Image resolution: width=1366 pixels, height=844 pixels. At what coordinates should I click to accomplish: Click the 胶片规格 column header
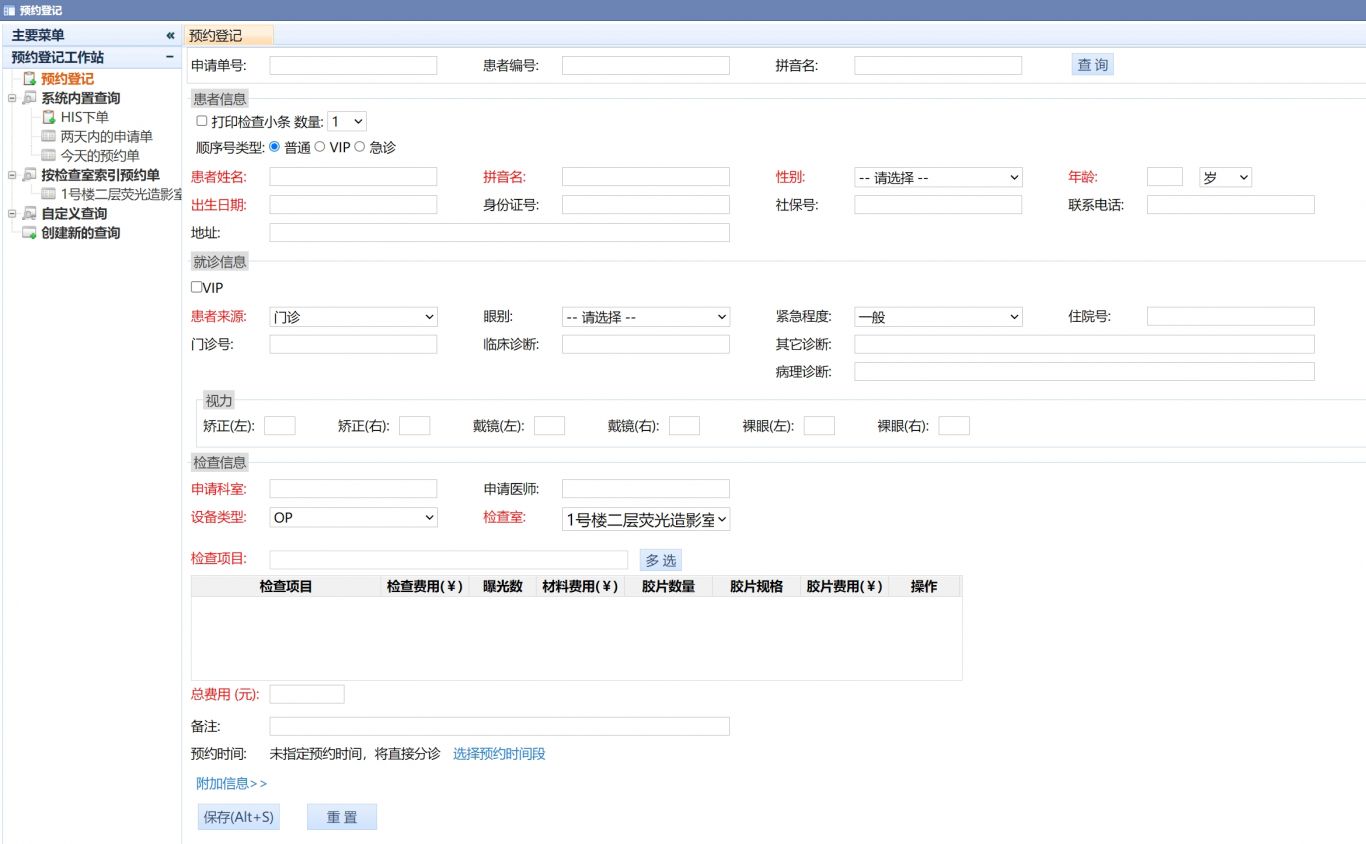[756, 587]
